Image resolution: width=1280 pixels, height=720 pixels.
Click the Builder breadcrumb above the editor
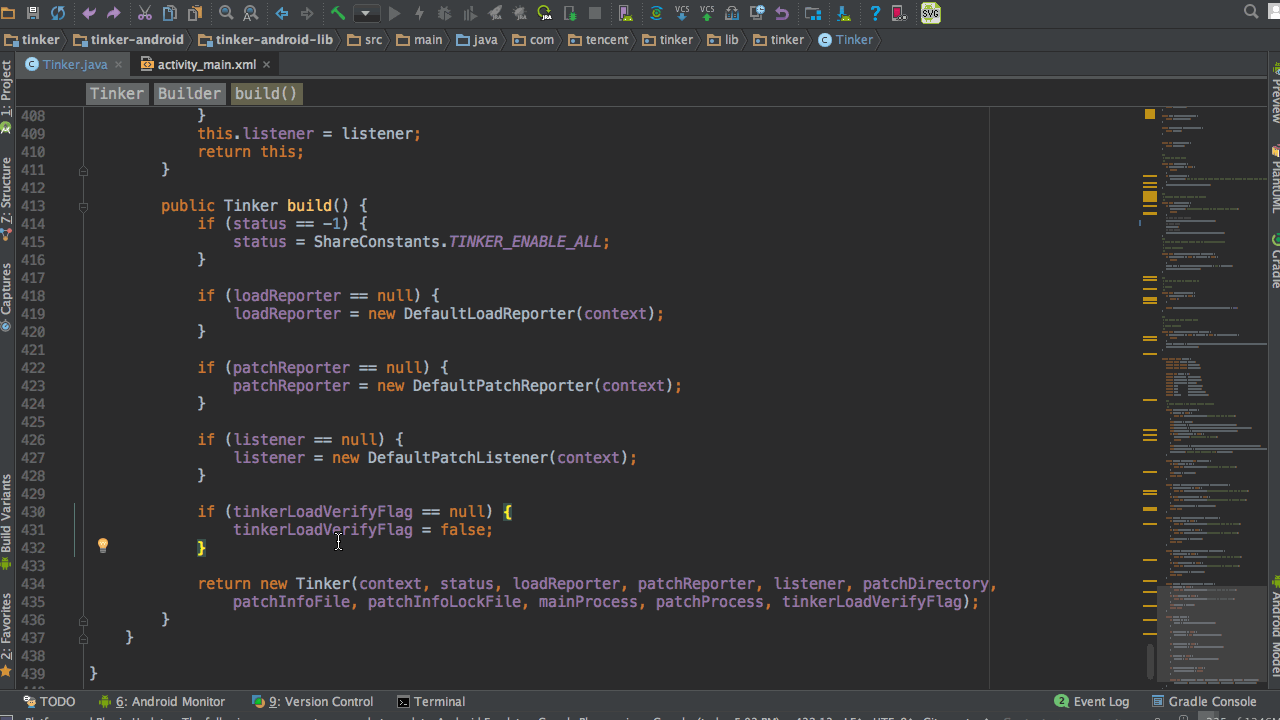coord(189,93)
